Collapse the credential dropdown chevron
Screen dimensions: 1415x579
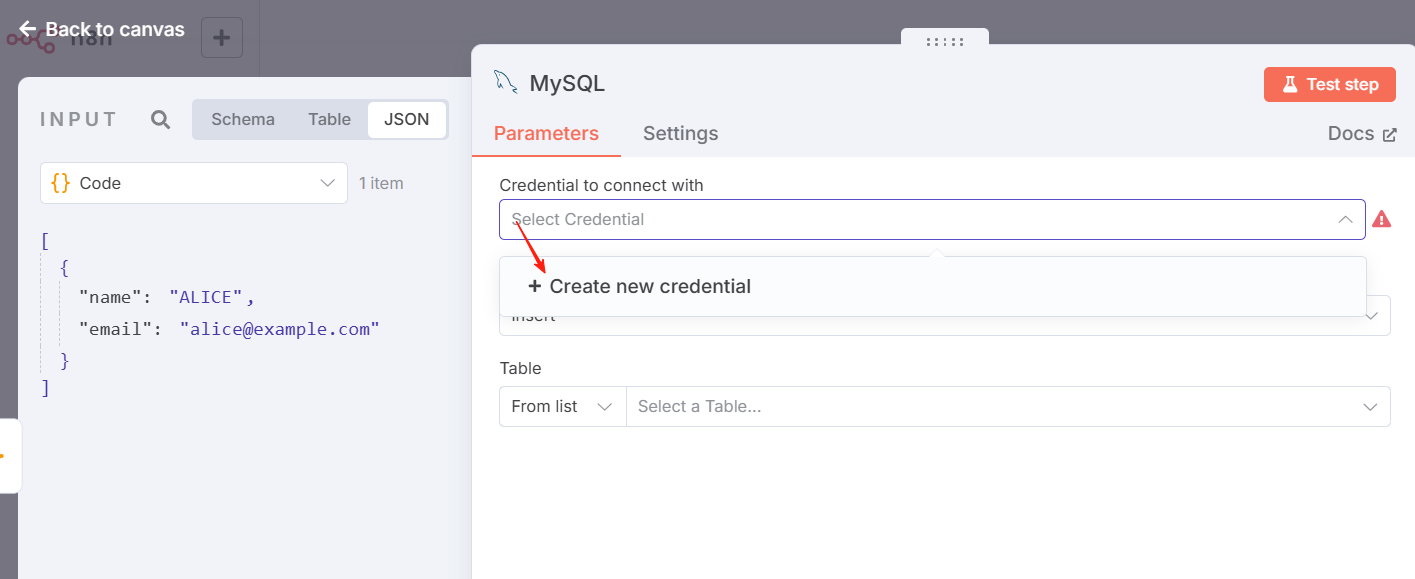[x=1345, y=219]
